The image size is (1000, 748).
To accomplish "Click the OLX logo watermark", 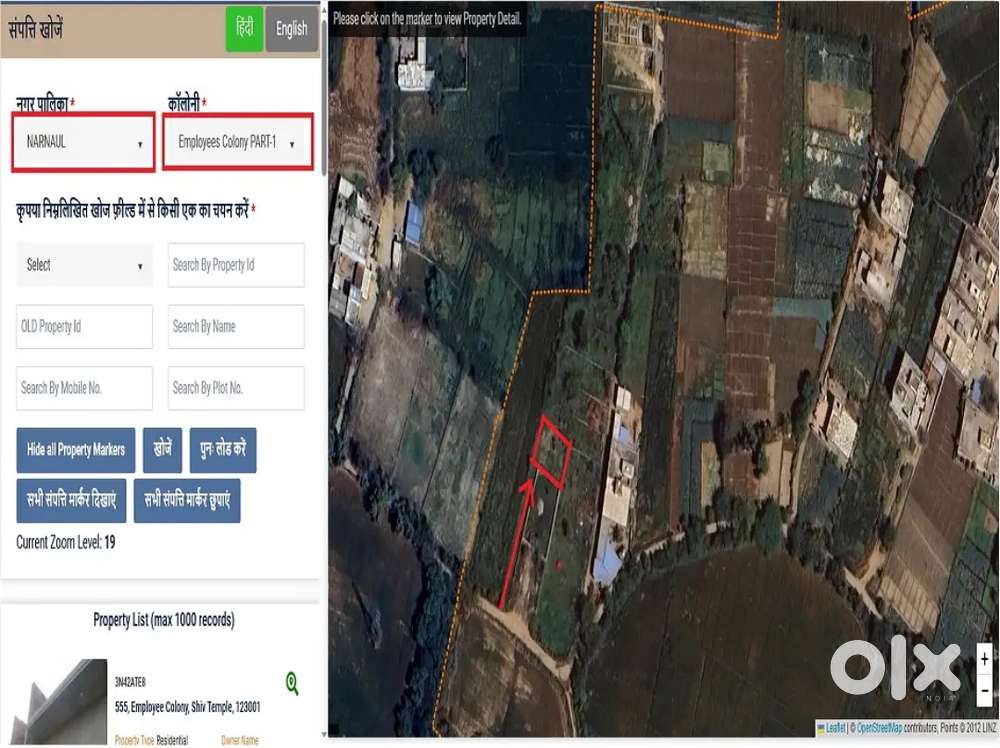I will [894, 667].
